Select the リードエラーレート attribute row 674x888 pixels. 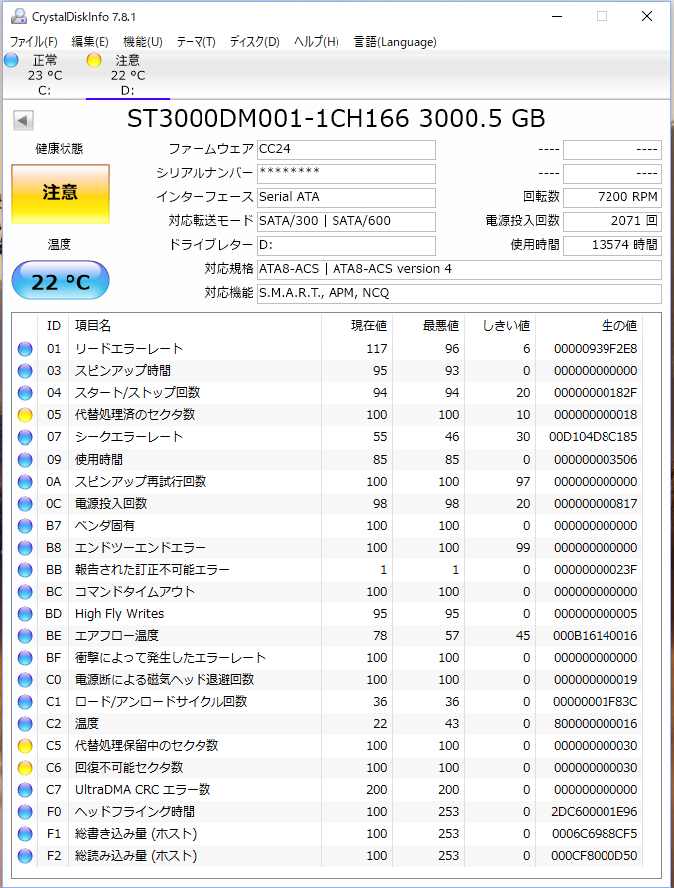click(129, 349)
